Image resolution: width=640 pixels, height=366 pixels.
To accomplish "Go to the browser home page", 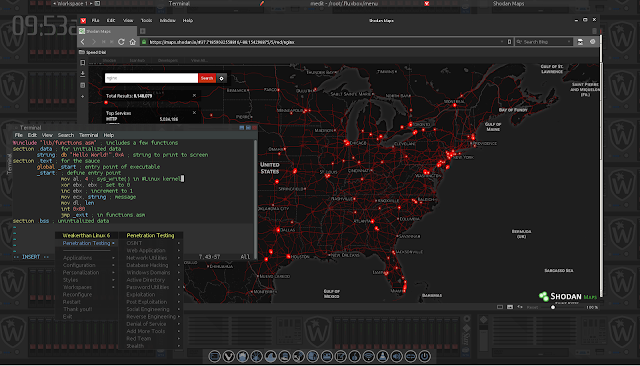I will click(x=133, y=42).
